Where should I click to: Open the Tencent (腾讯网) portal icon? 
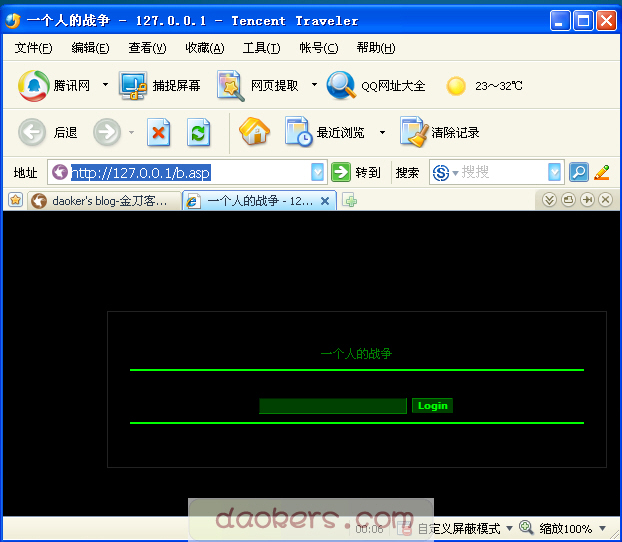tap(34, 85)
